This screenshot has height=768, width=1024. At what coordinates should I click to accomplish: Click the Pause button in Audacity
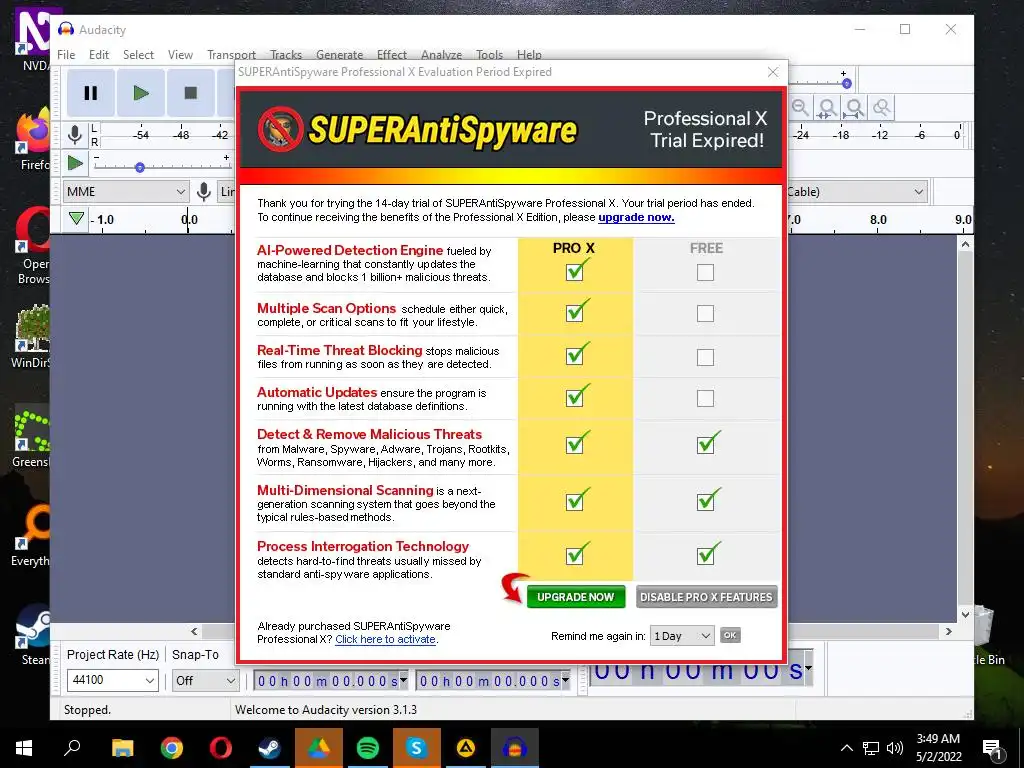tap(91, 93)
